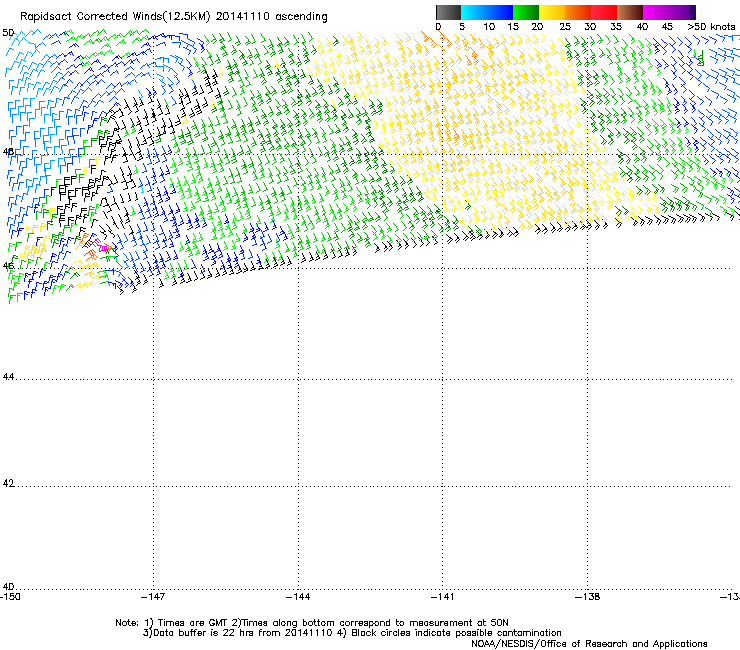
Task: Click the '42' latitude axis label
Action: [8, 483]
